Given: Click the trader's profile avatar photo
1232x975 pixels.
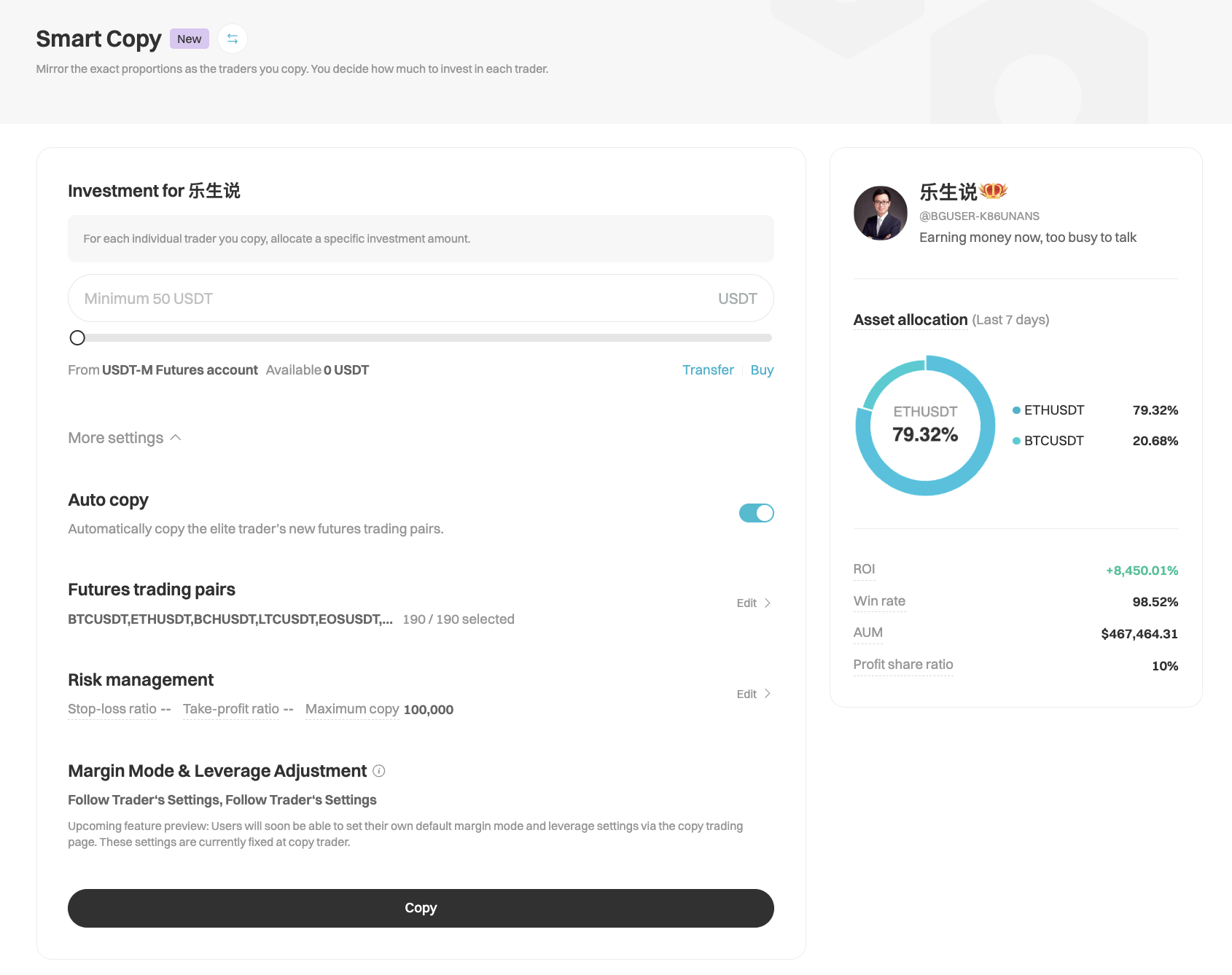Looking at the screenshot, I should pos(880,214).
